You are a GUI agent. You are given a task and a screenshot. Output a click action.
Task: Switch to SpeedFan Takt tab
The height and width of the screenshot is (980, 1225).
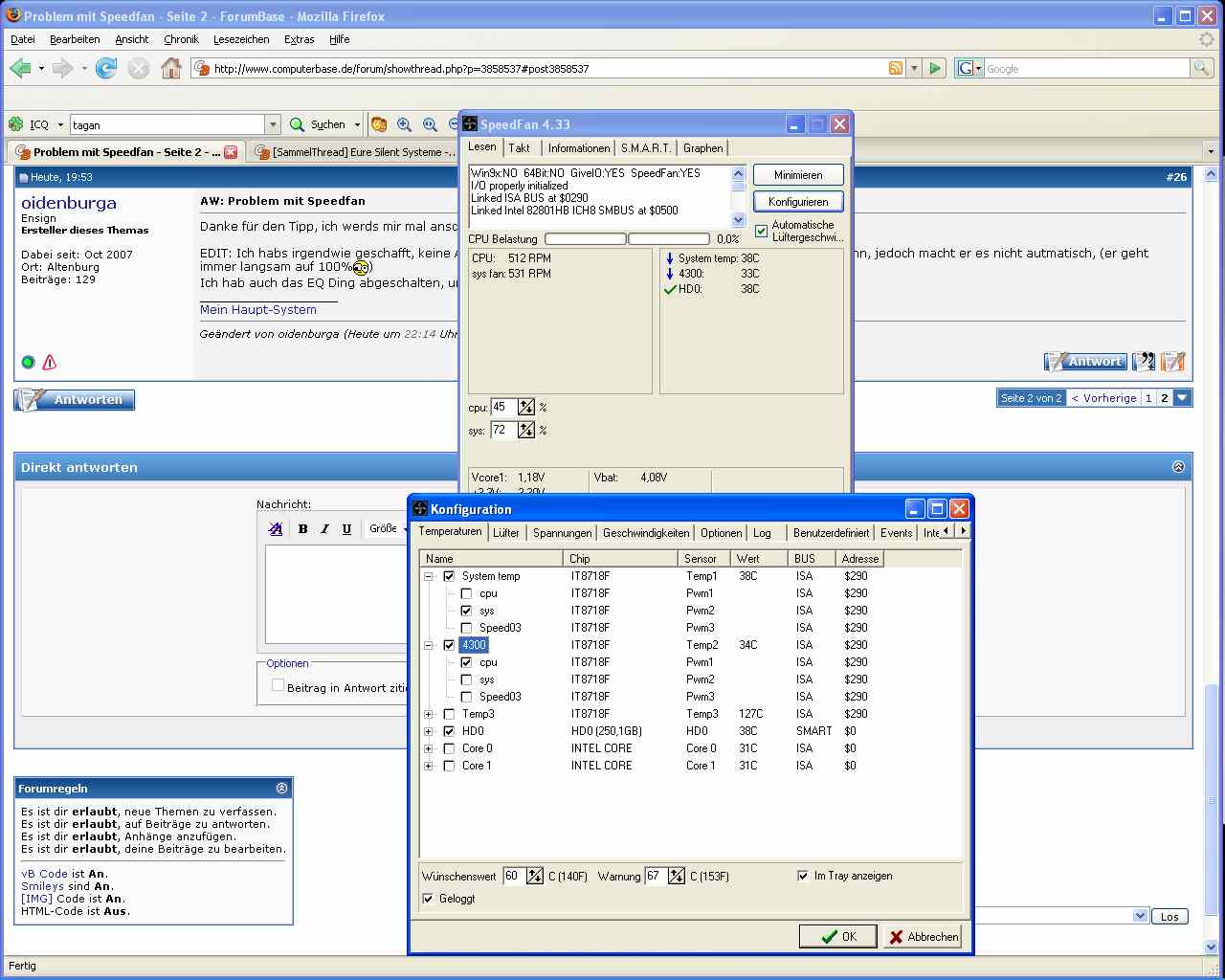(x=520, y=148)
